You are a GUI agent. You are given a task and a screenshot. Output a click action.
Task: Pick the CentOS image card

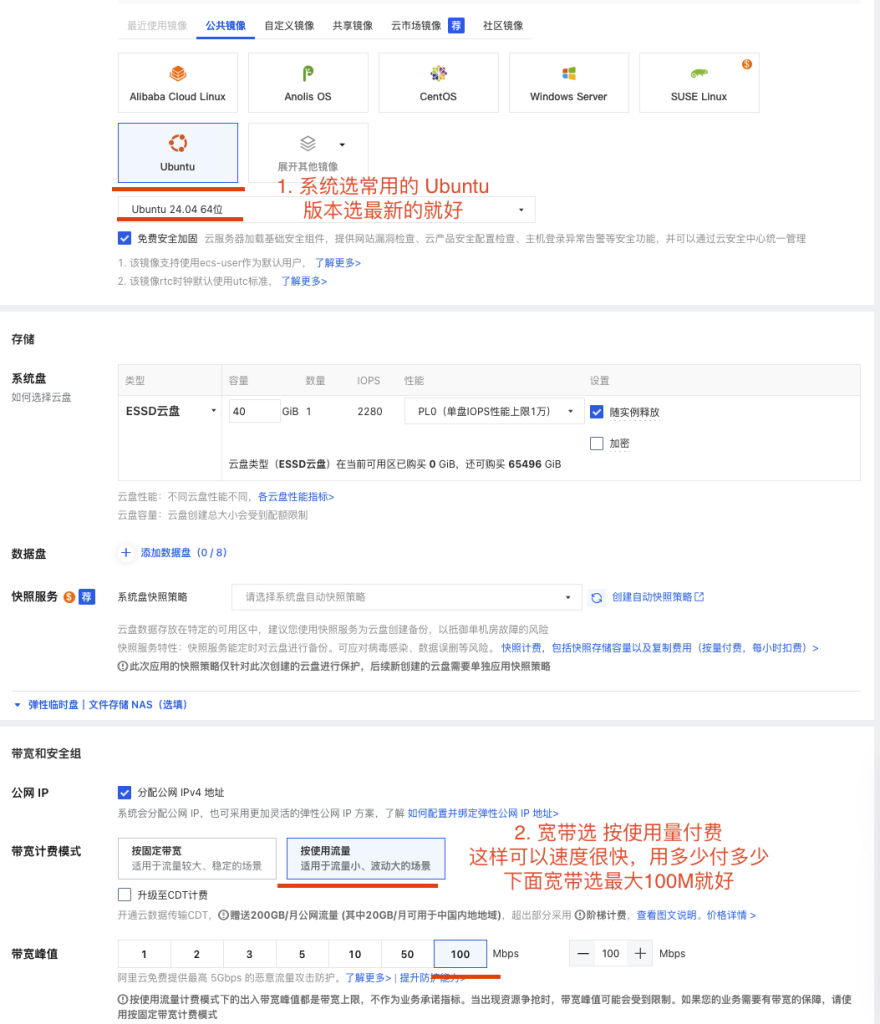coord(438,83)
